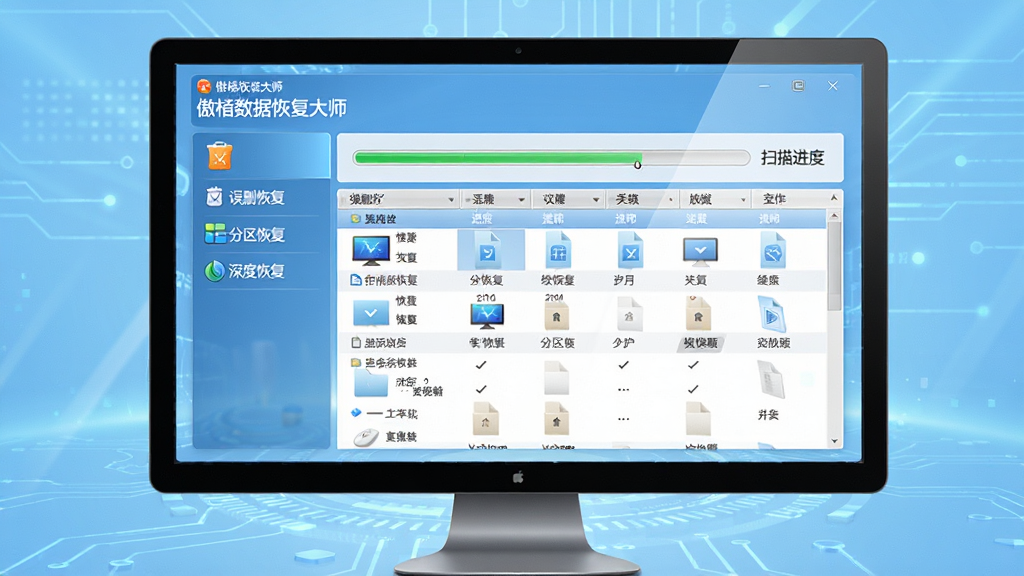This screenshot has height=576, width=1024.
Task: Select the monitor graph icon labeled 2110
Action: click(x=487, y=316)
